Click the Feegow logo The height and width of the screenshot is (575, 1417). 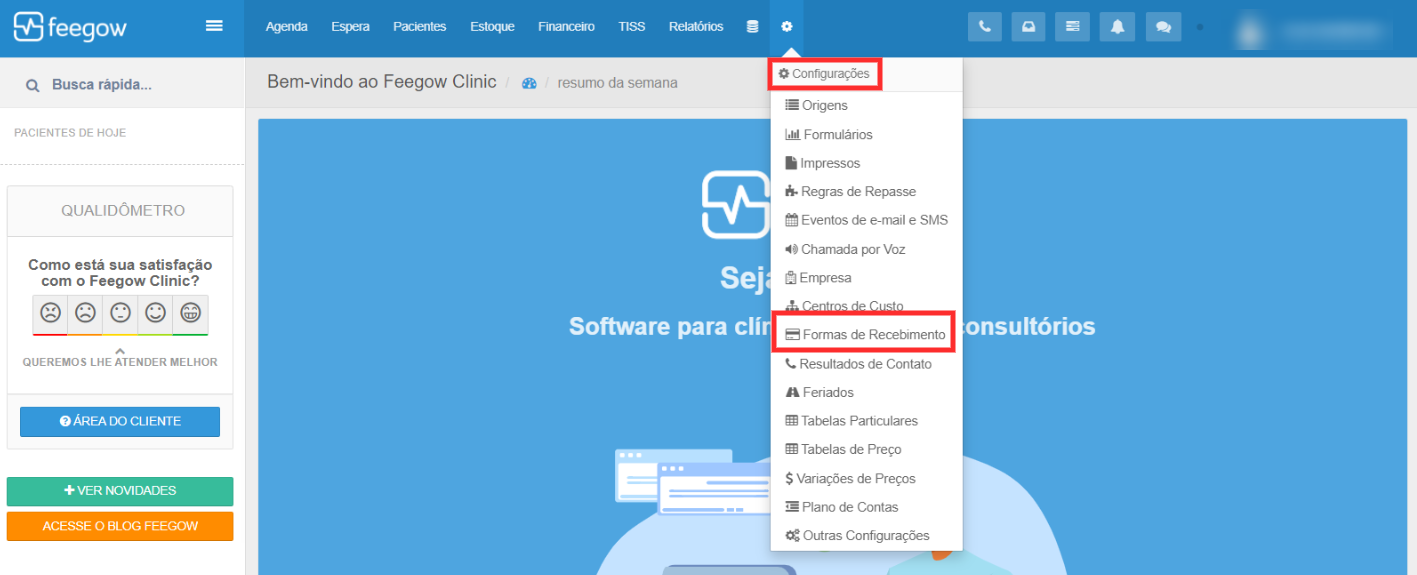[x=70, y=27]
